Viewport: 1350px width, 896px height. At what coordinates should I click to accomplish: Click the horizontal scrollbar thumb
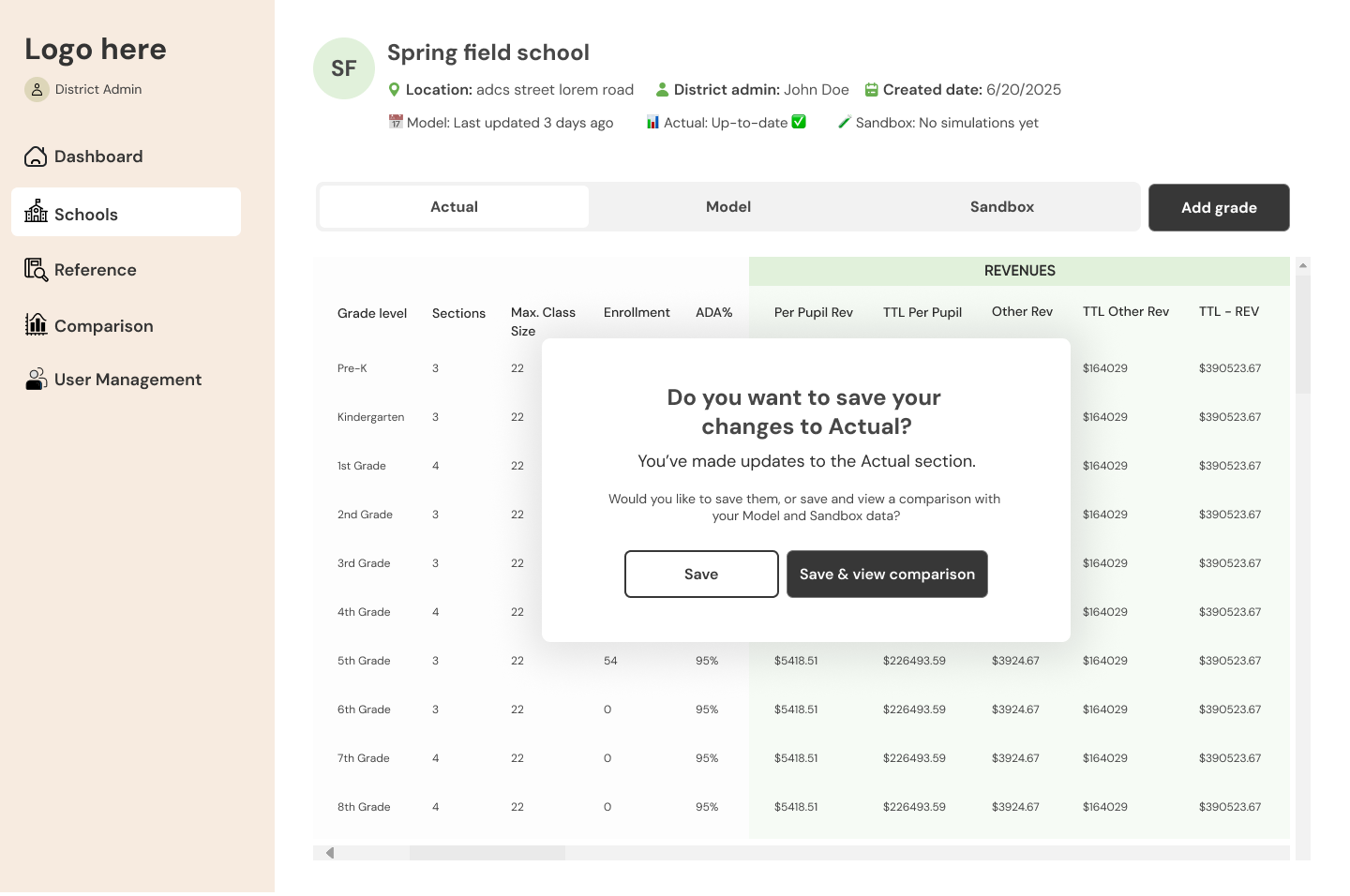click(x=487, y=853)
